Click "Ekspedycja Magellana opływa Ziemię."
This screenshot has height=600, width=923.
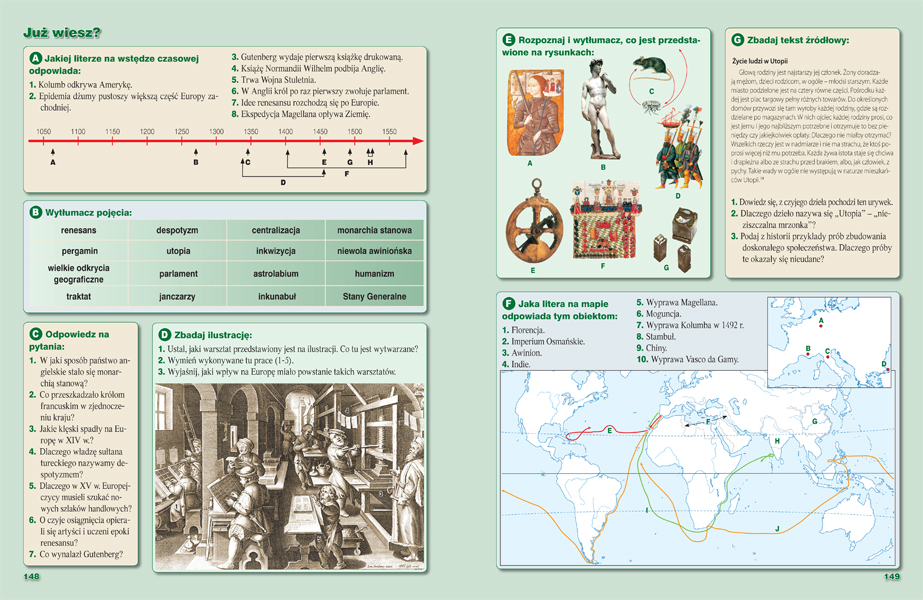tap(306, 114)
